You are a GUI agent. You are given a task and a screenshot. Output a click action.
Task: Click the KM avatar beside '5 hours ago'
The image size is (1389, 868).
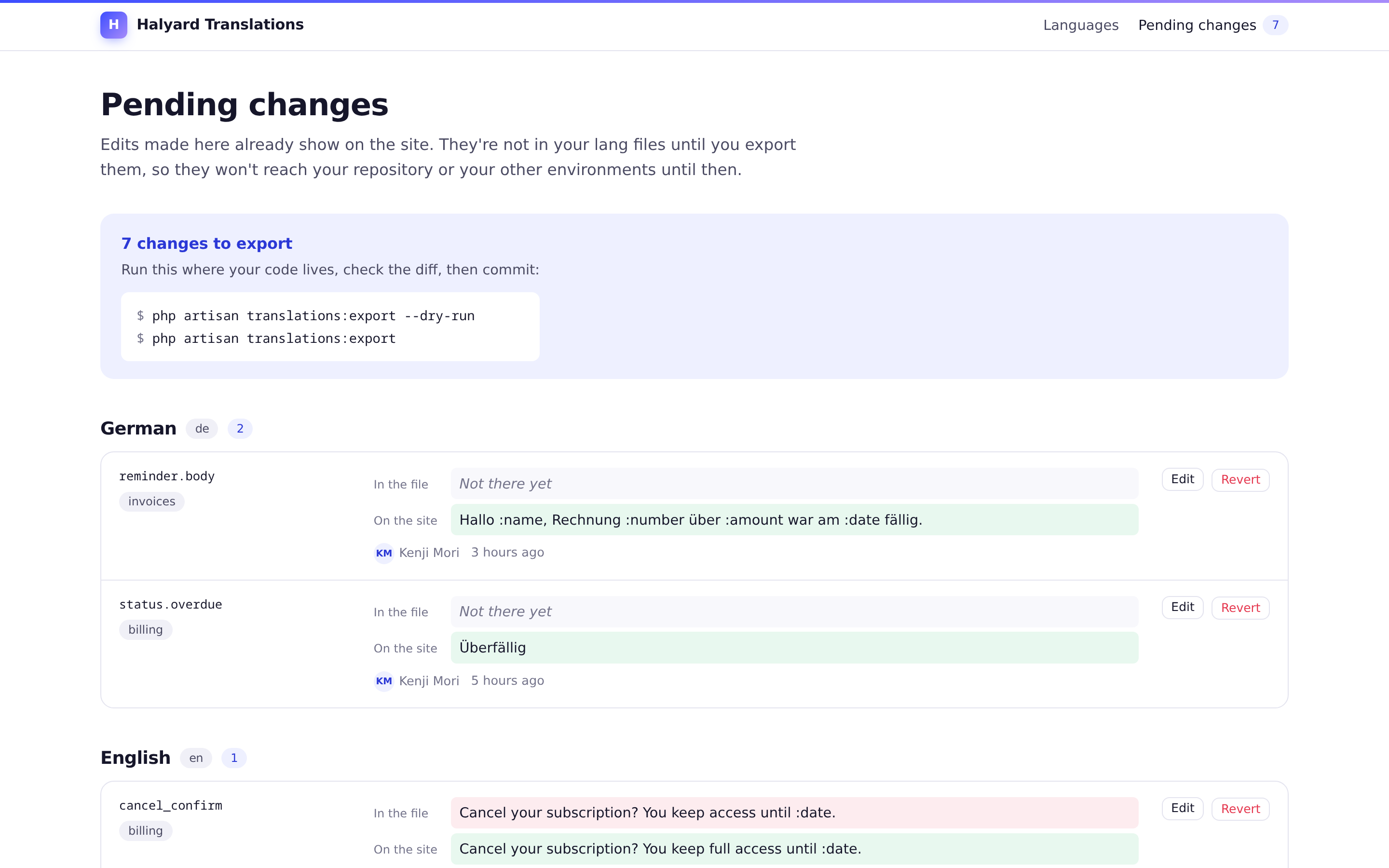coord(384,681)
